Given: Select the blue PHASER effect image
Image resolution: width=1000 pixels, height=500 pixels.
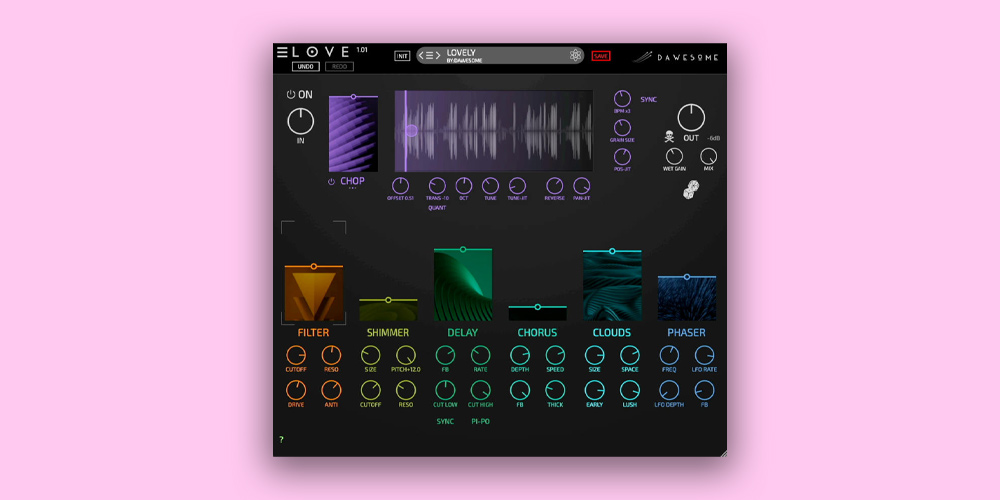Looking at the screenshot, I should coord(687,300).
